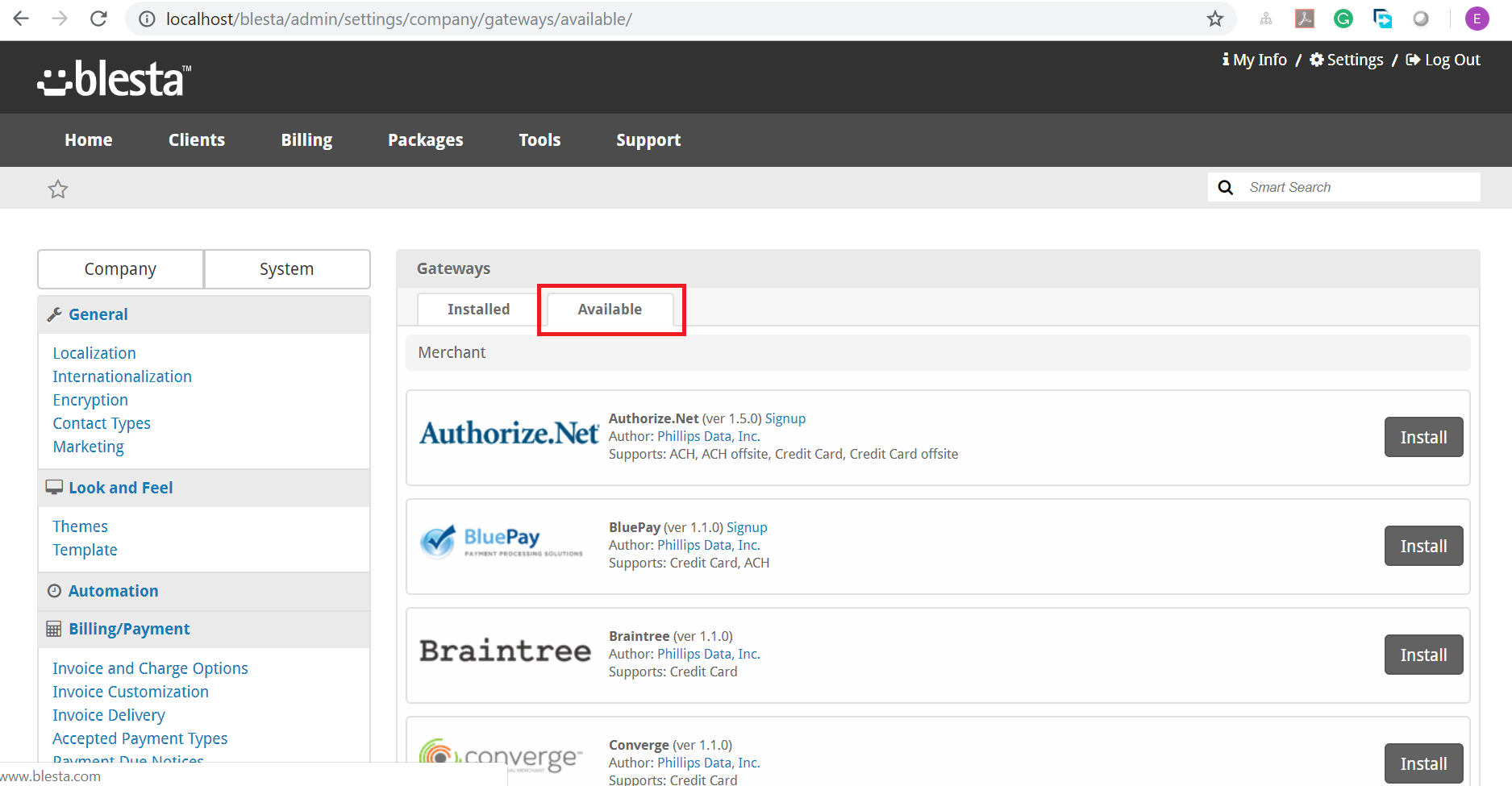Open the Home menu

[x=89, y=139]
